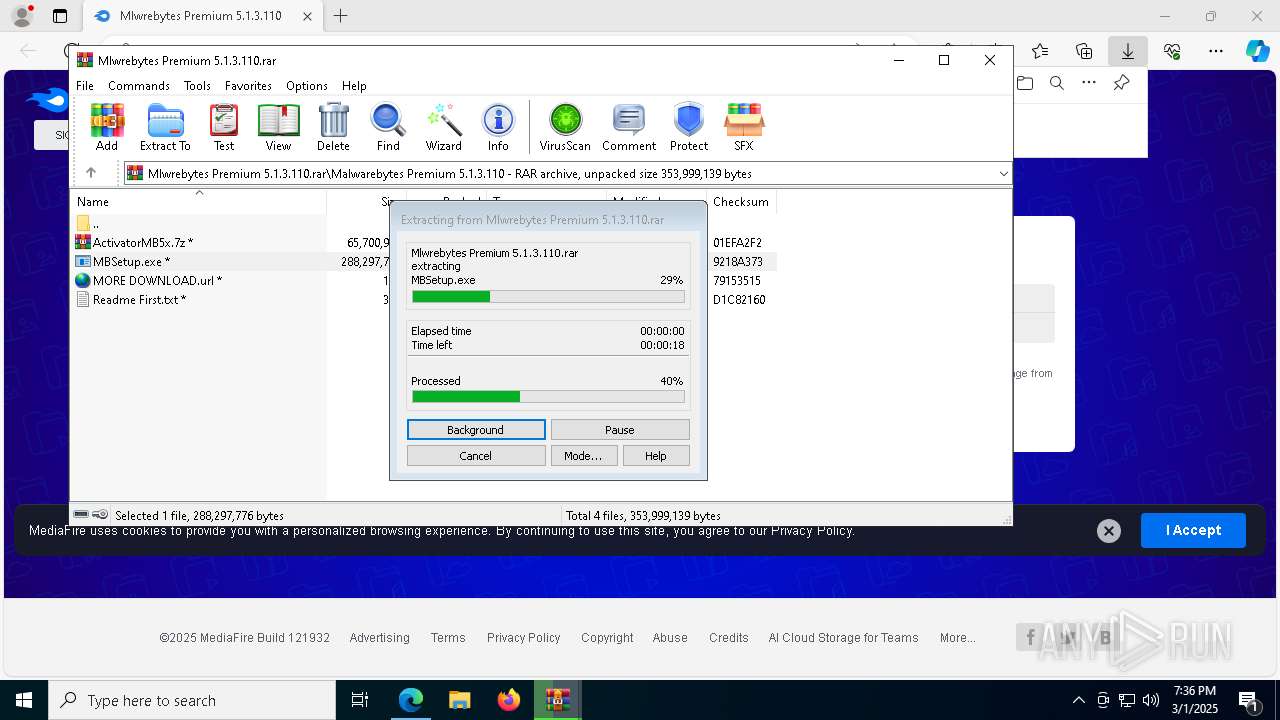Expand the archive path dropdown
Image resolution: width=1280 pixels, height=720 pixels.
pos(1003,174)
